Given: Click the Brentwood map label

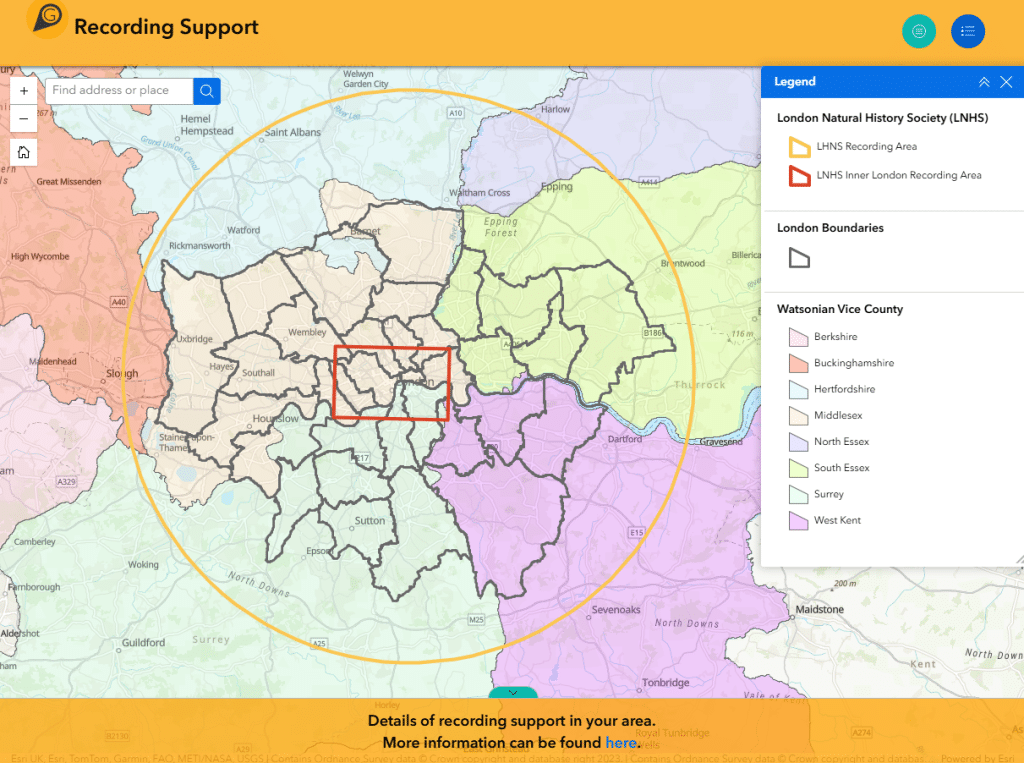Looking at the screenshot, I should [x=682, y=263].
